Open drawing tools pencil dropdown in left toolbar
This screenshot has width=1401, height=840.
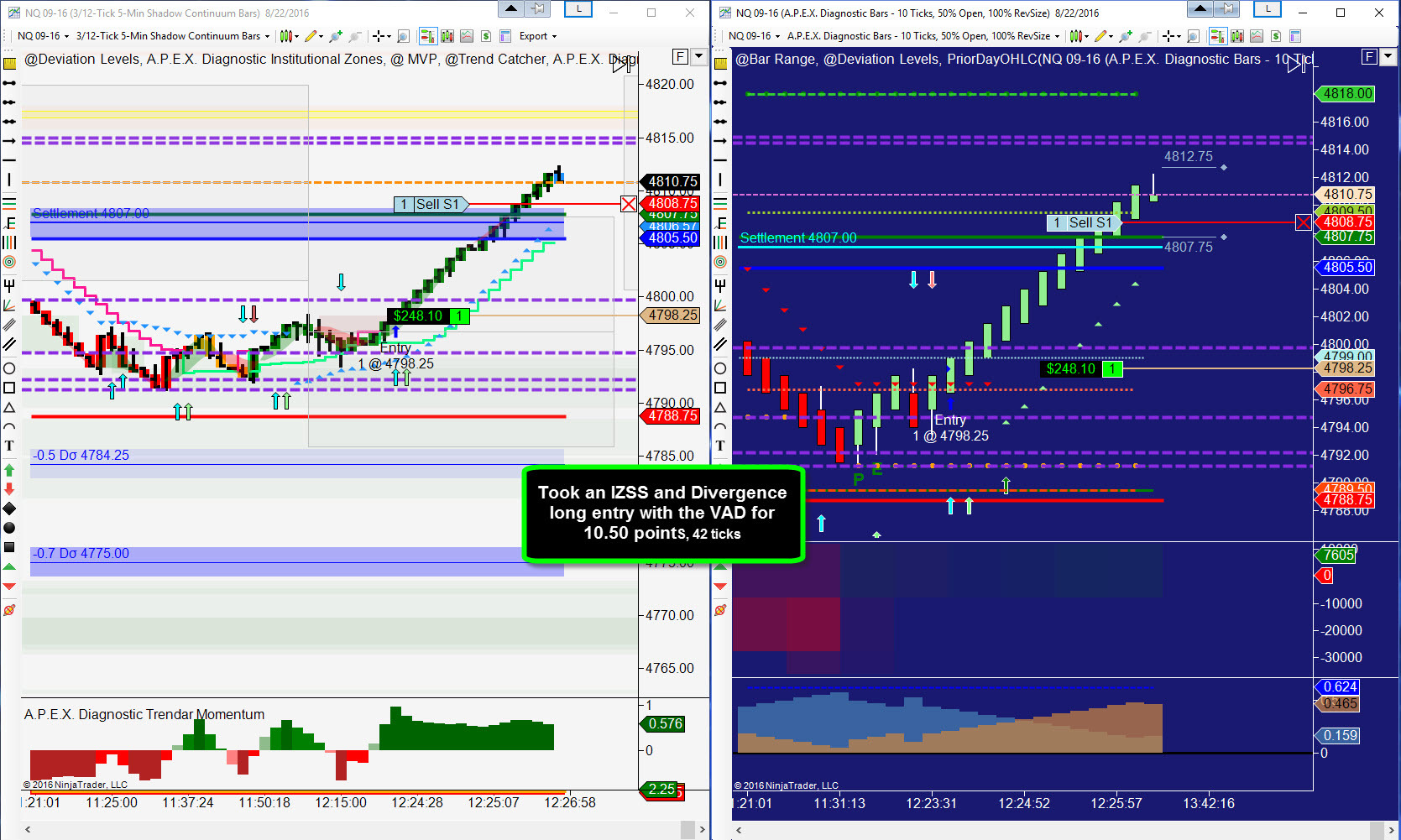pyautogui.click(x=314, y=36)
